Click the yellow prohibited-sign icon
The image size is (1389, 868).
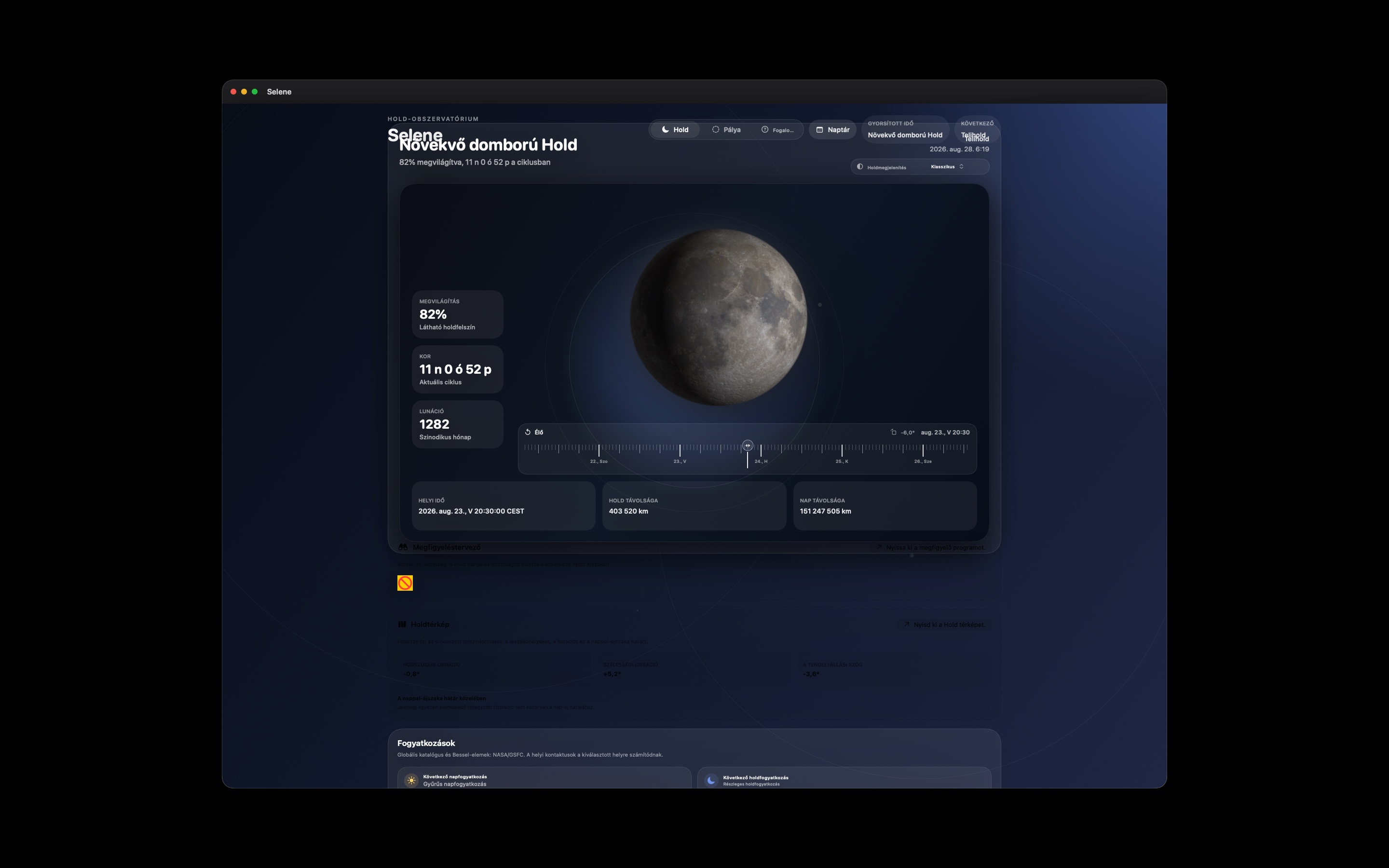[x=405, y=583]
